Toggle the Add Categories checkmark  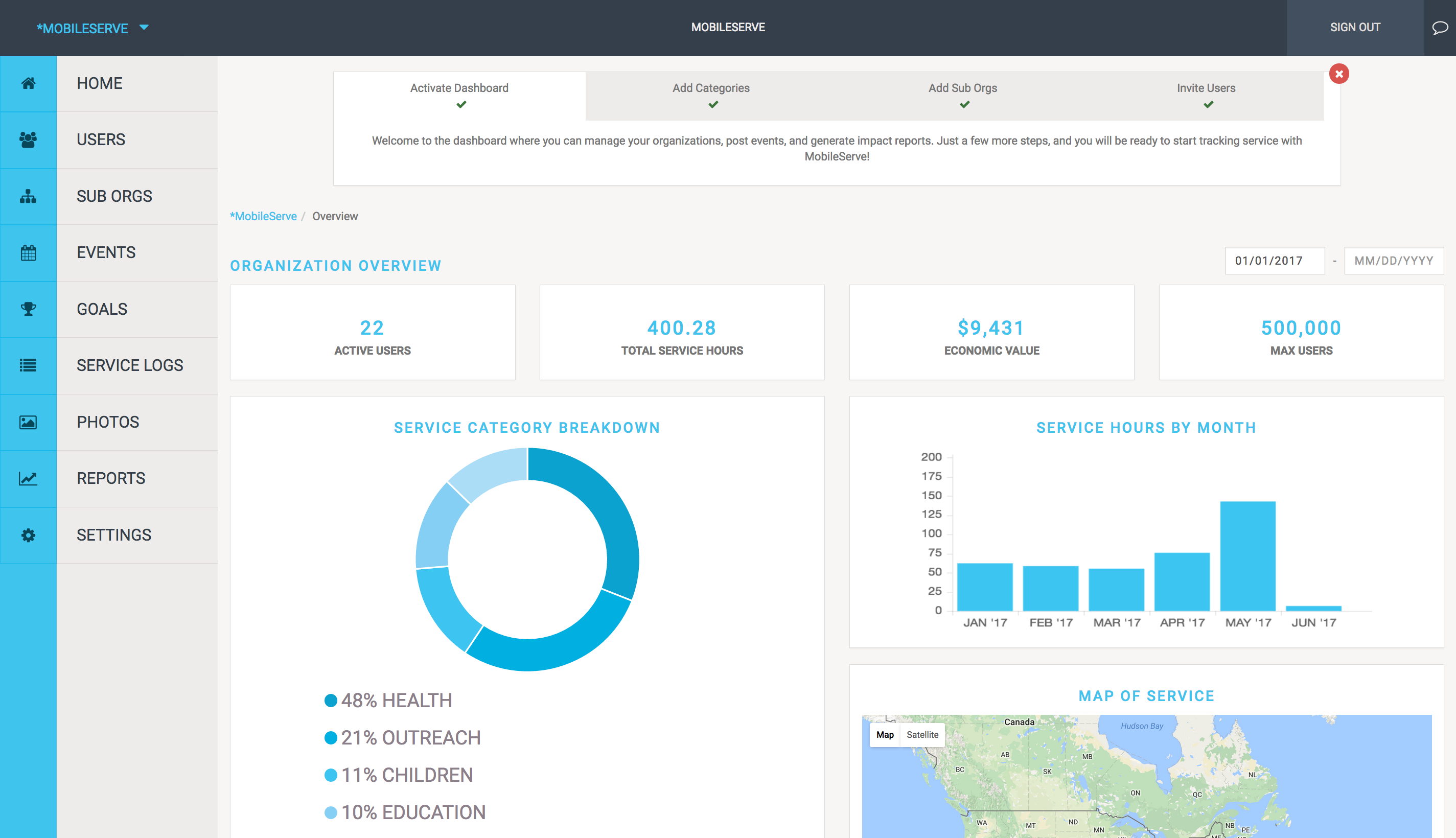(711, 106)
